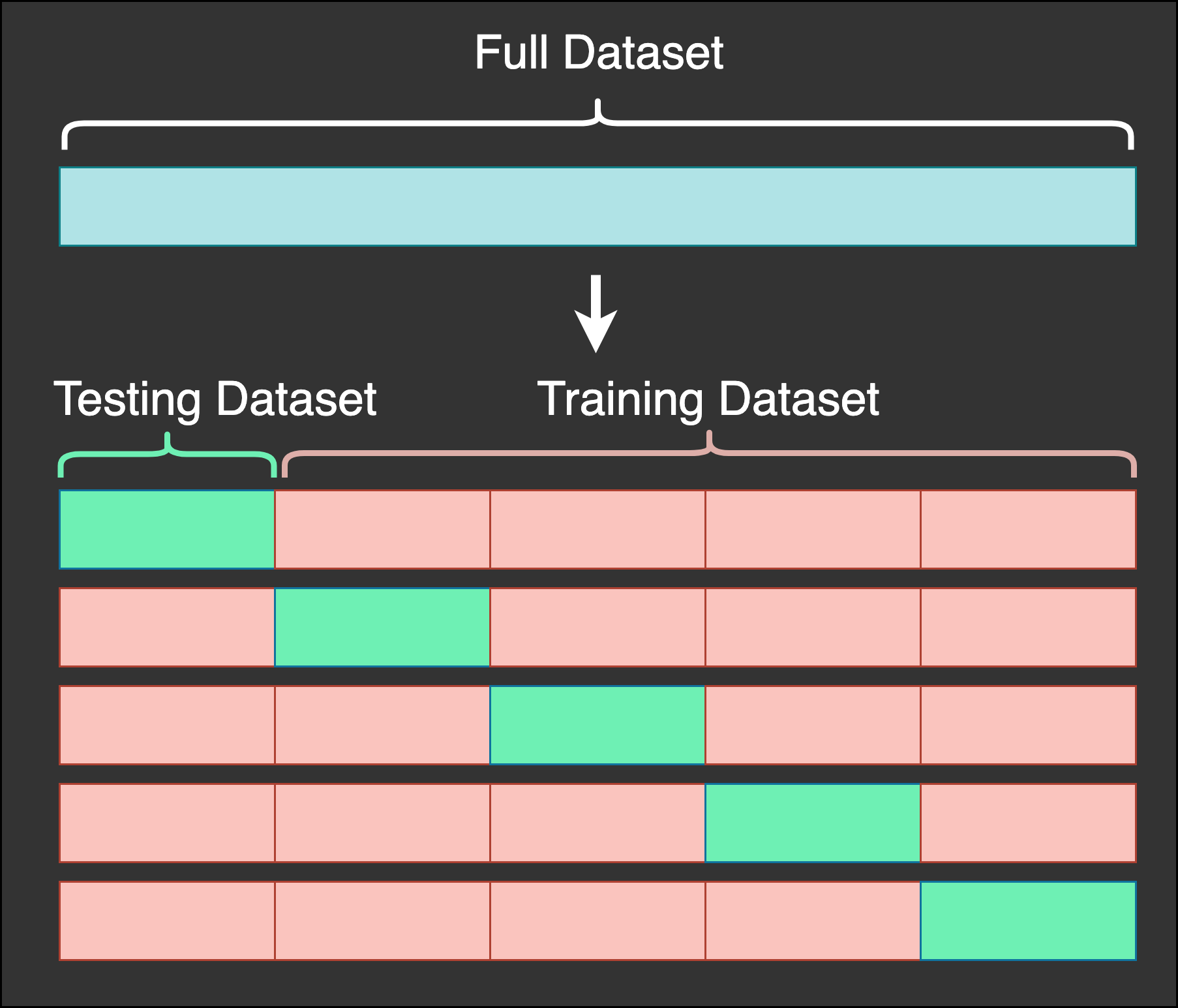Click the last pink block in the first row
The image size is (1178, 1008).
coord(1028,530)
